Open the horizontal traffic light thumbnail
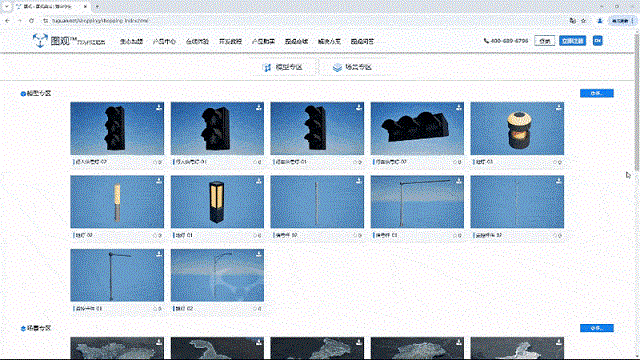The image size is (640, 360). pyautogui.click(x=417, y=129)
